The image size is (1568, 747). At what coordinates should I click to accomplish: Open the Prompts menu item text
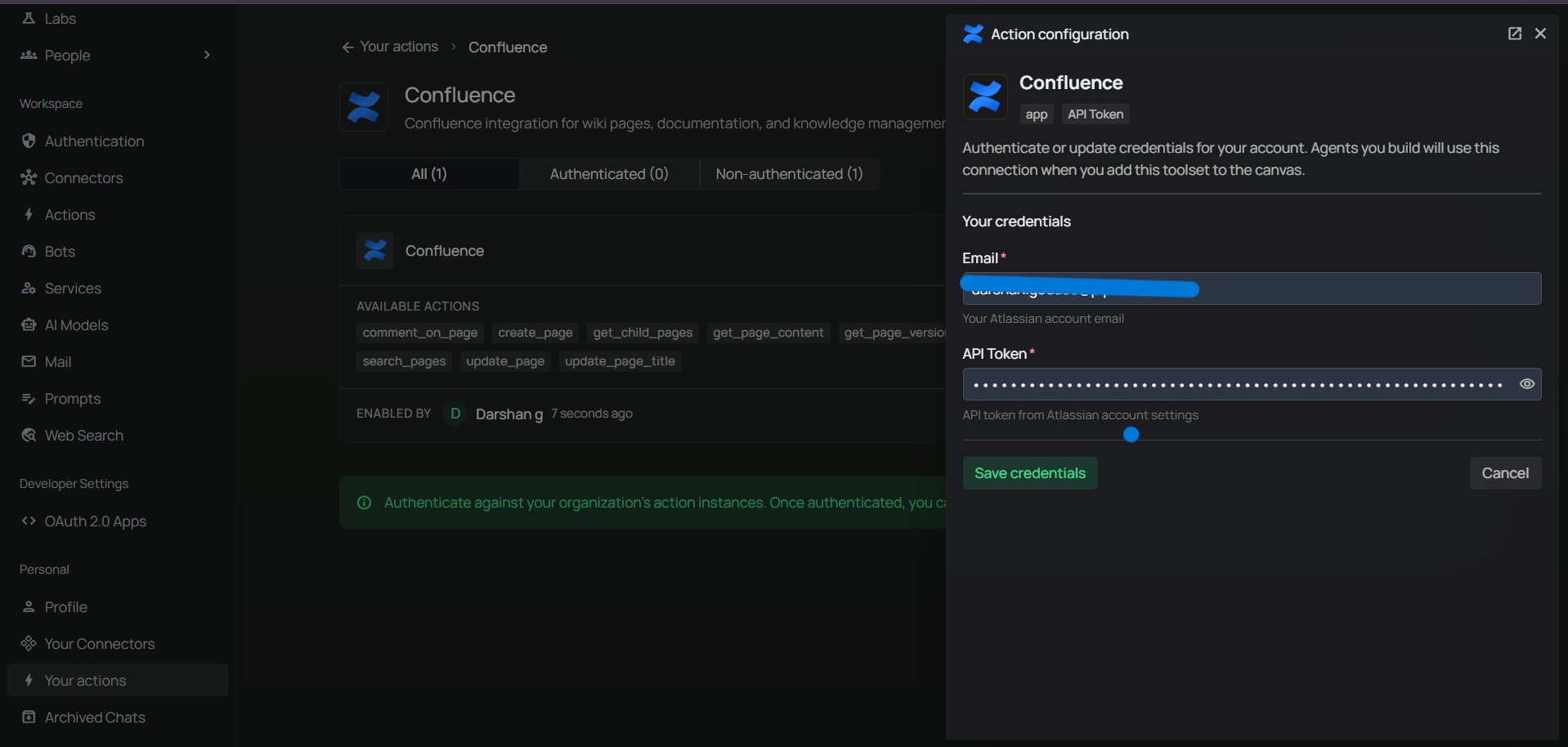[73, 398]
